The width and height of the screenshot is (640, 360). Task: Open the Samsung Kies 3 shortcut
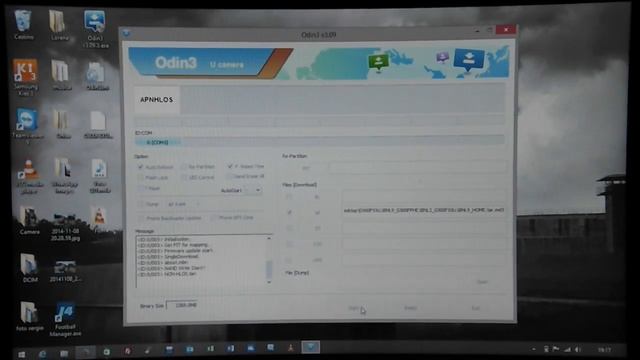pos(25,77)
